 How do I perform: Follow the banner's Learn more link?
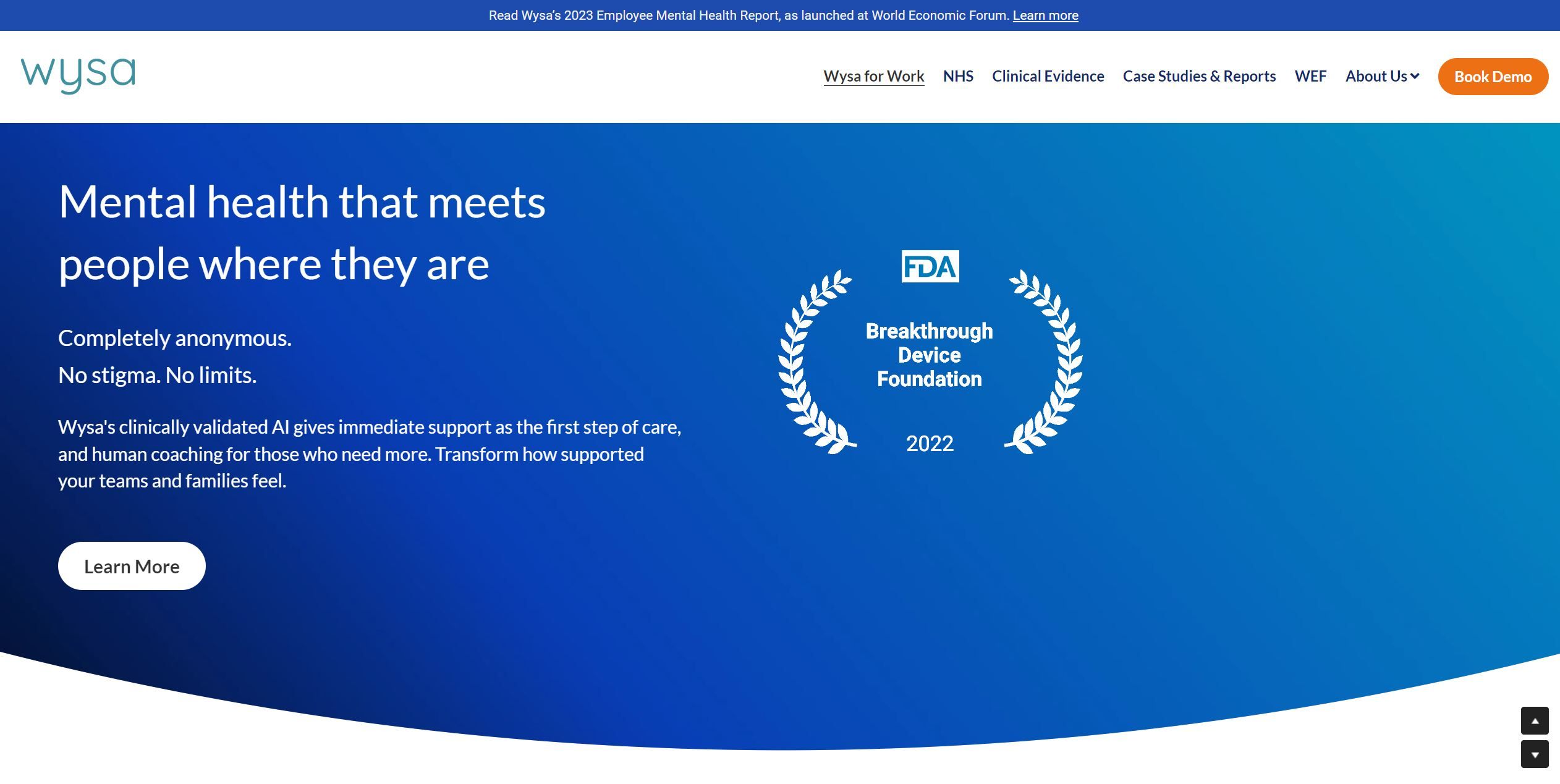click(1045, 15)
